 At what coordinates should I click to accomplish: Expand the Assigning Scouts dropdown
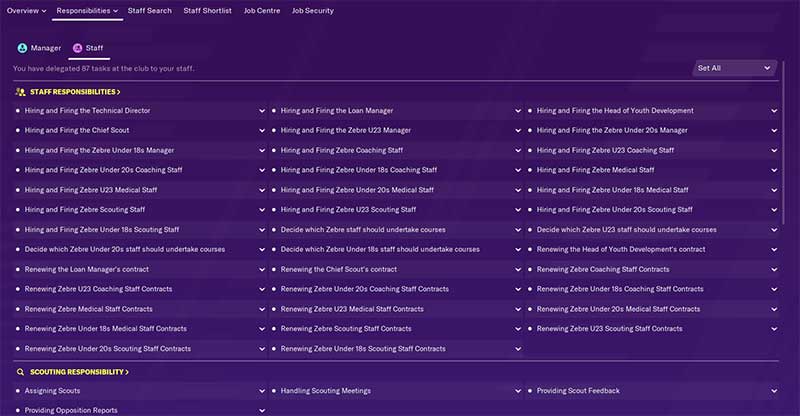click(x=262, y=391)
